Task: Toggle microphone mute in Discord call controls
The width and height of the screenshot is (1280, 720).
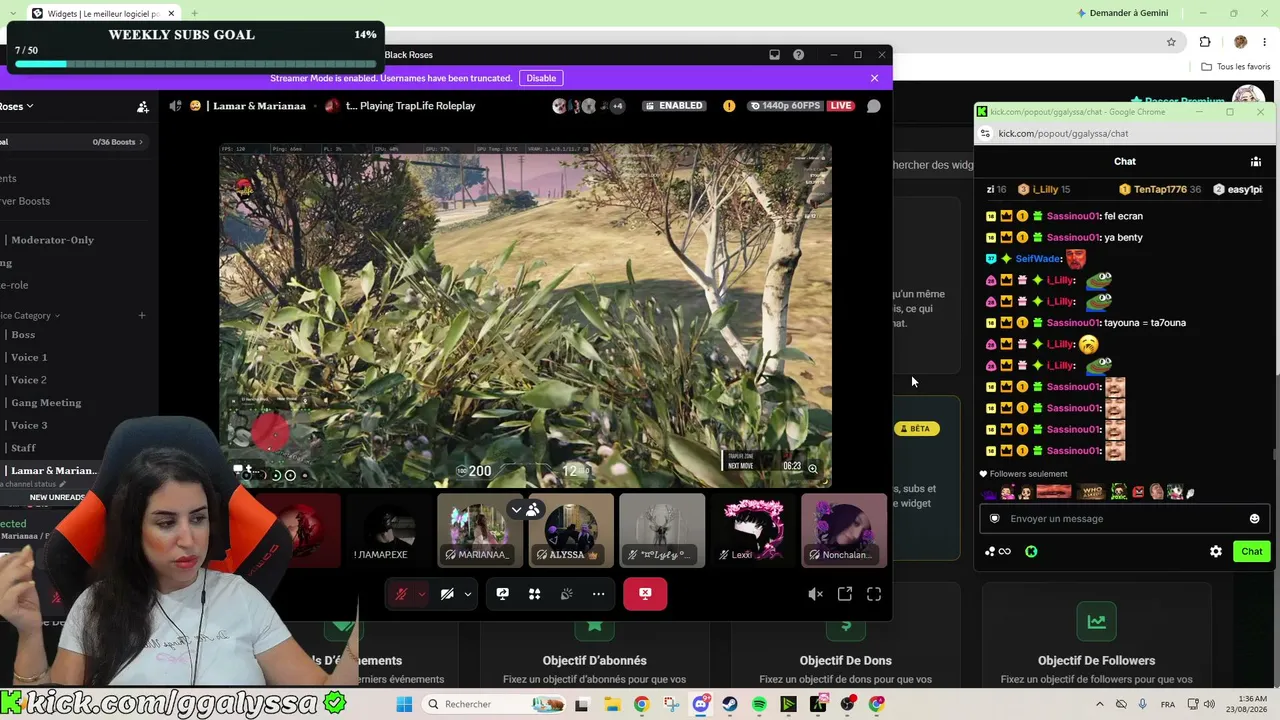Action: (x=401, y=594)
